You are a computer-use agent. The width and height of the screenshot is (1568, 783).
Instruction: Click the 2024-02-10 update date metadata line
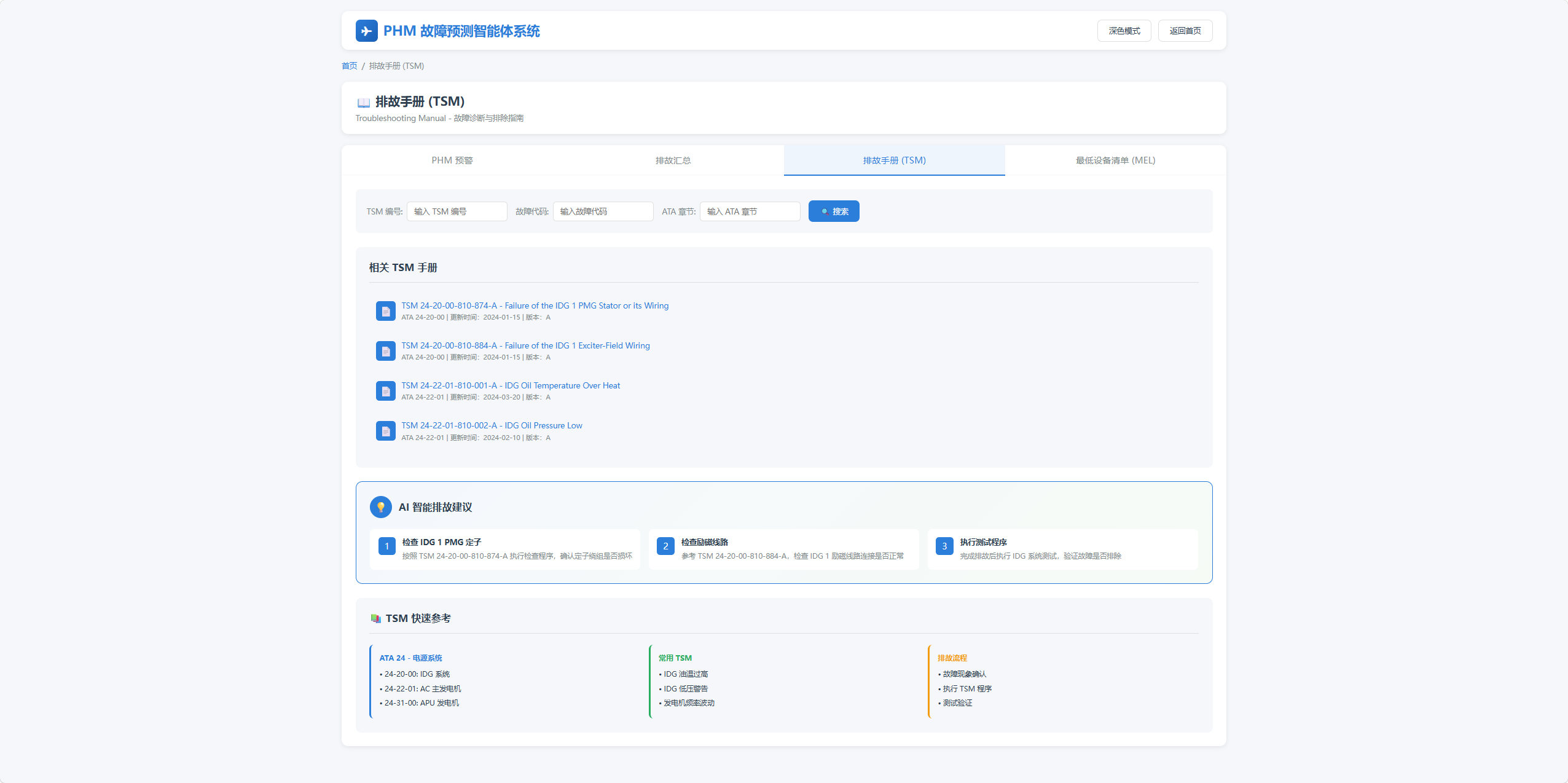click(476, 438)
